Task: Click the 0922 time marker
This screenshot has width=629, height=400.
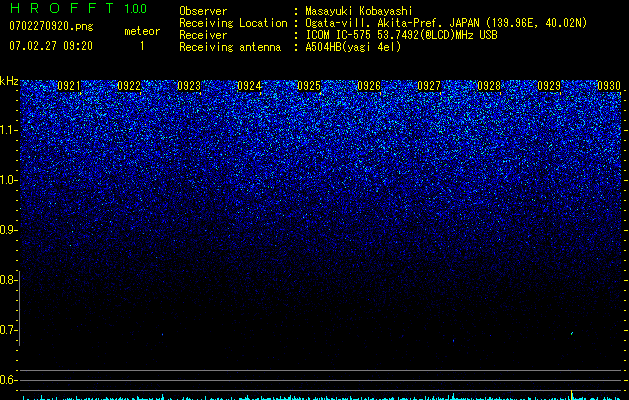Action: 129,86
